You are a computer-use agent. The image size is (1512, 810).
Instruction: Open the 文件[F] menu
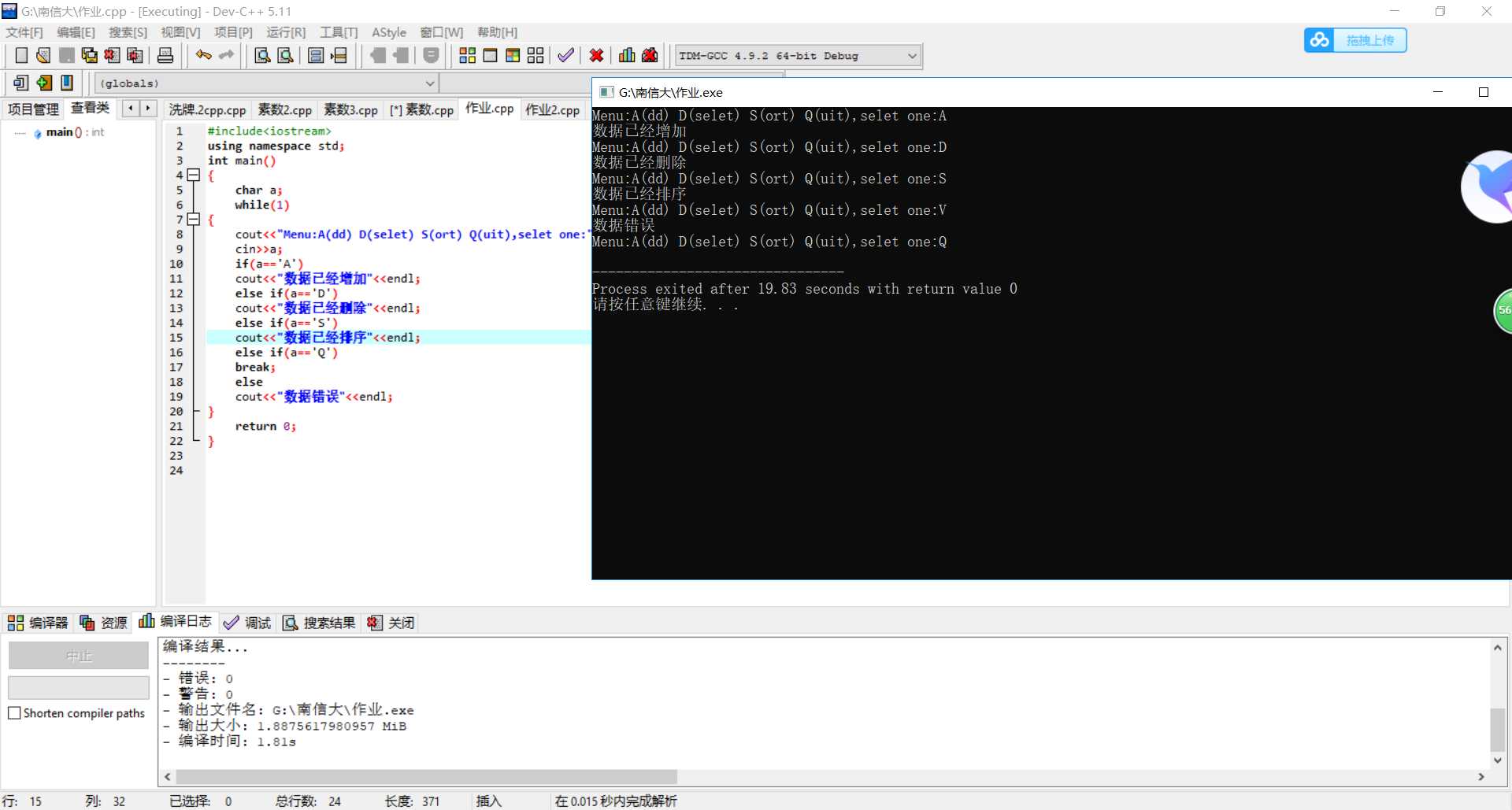click(24, 32)
